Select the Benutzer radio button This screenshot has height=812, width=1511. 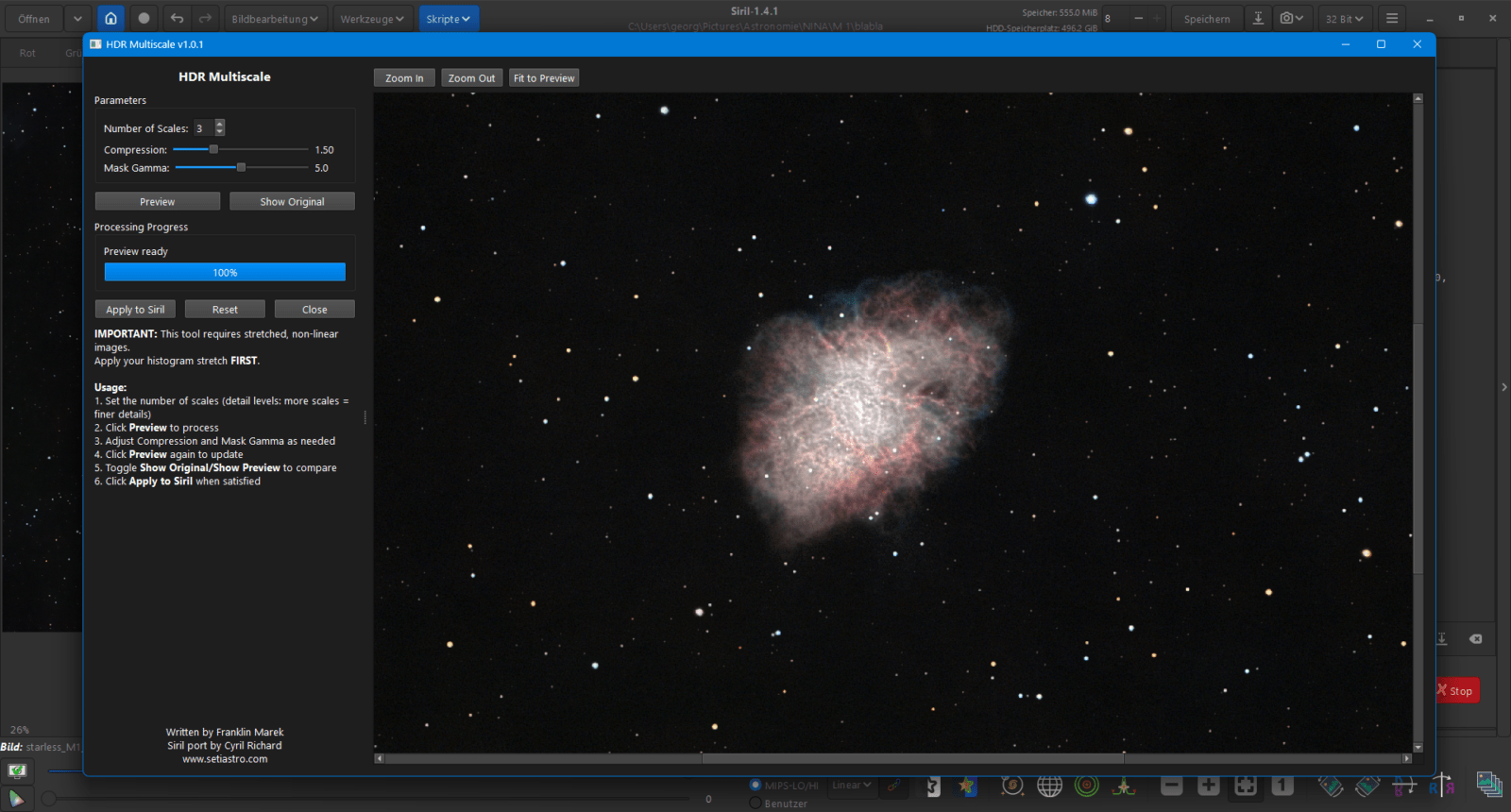755,804
